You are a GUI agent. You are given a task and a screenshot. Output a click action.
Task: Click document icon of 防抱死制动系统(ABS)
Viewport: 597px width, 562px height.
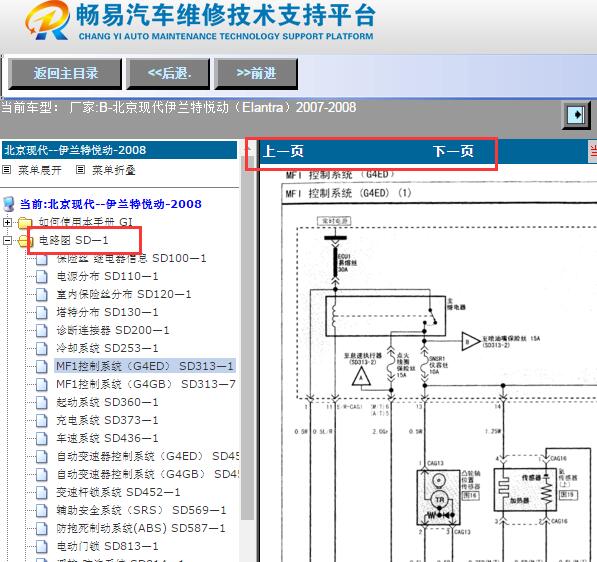(x=42, y=528)
